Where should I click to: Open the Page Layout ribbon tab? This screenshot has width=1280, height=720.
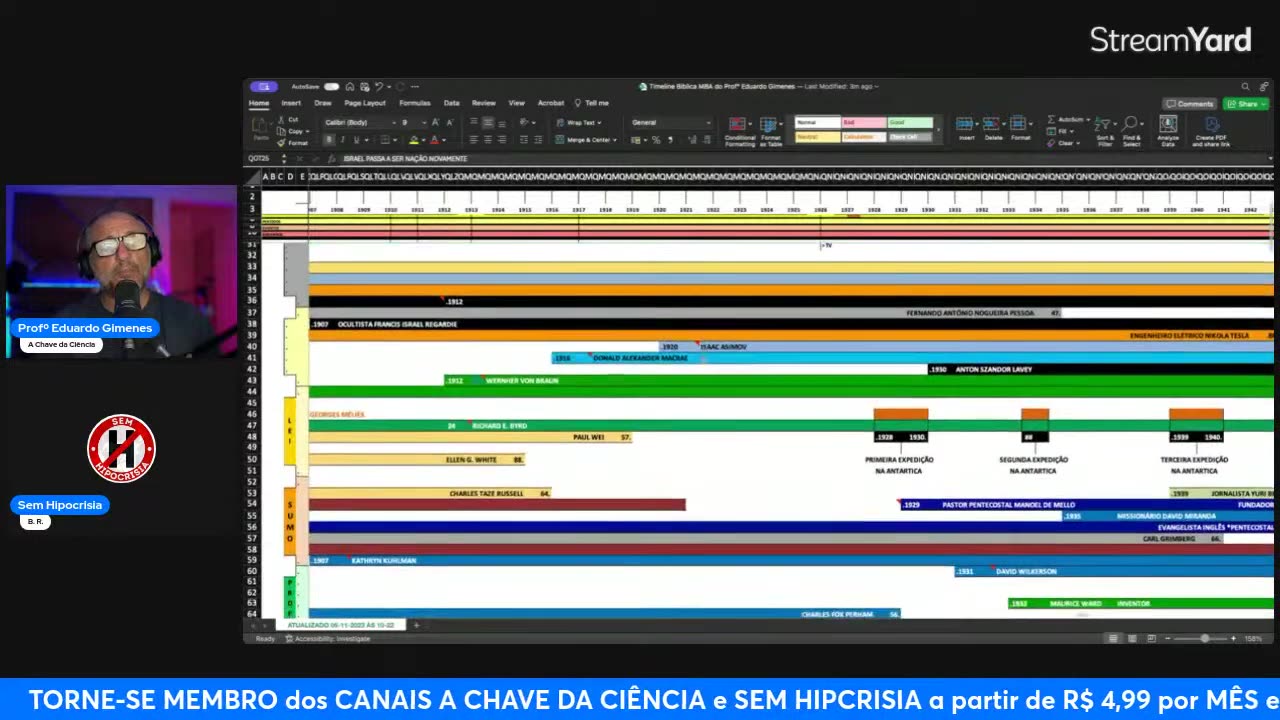tap(365, 103)
